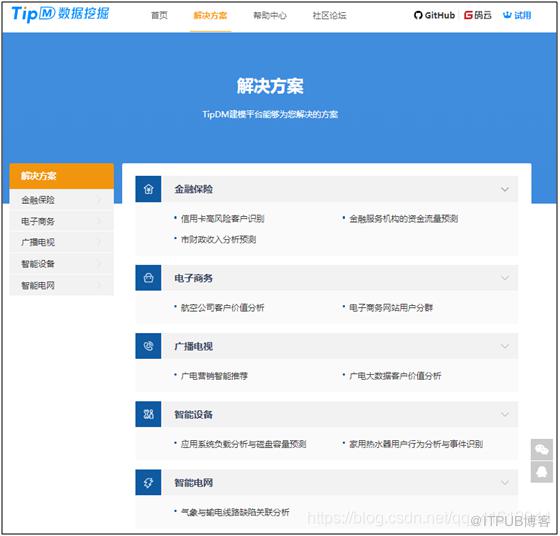Click the floating QQ icon
This screenshot has height=536, width=560.
(541, 472)
